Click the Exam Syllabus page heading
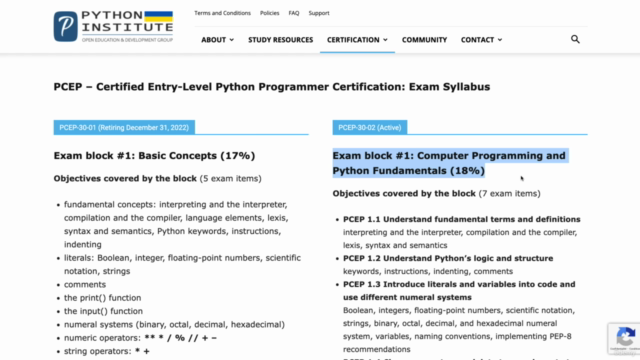Screen dimensions: 640x360 (x=272, y=87)
